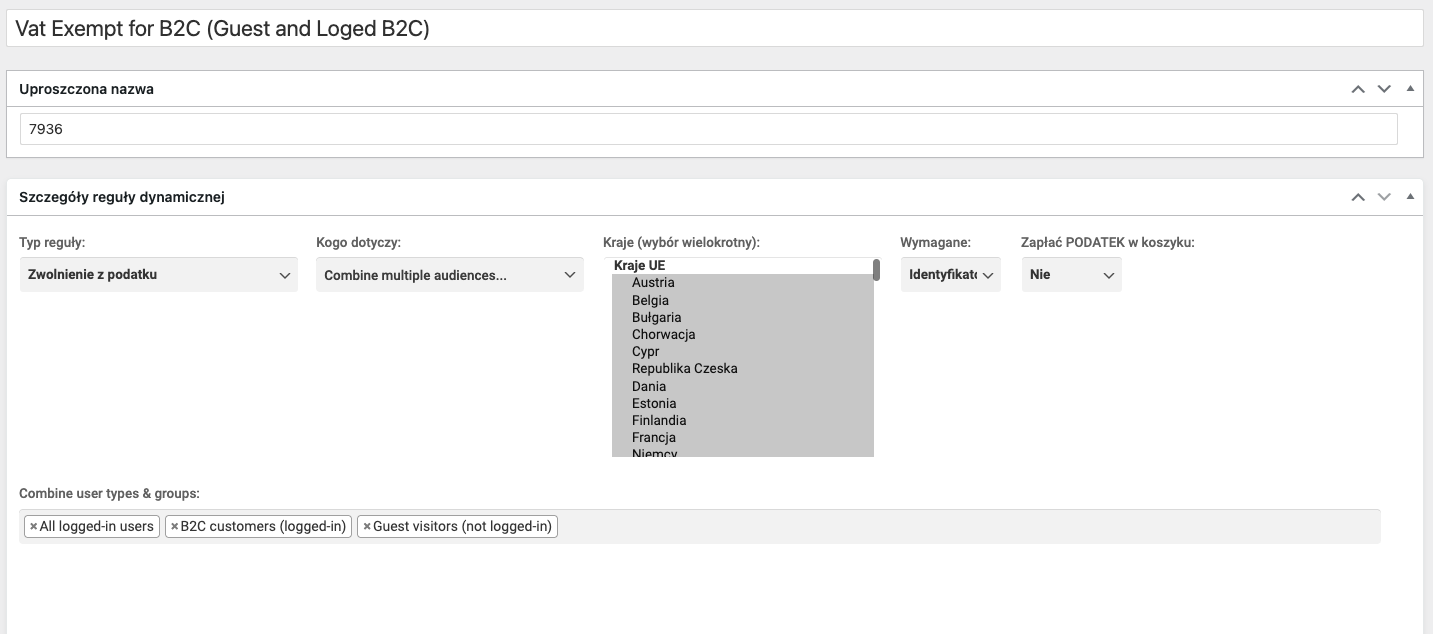Remove 'Guest visitors (not logged-in)' tag

pyautogui.click(x=366, y=527)
